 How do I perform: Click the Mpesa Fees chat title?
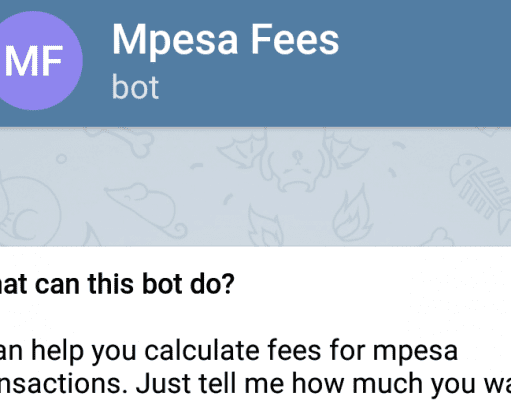point(225,41)
